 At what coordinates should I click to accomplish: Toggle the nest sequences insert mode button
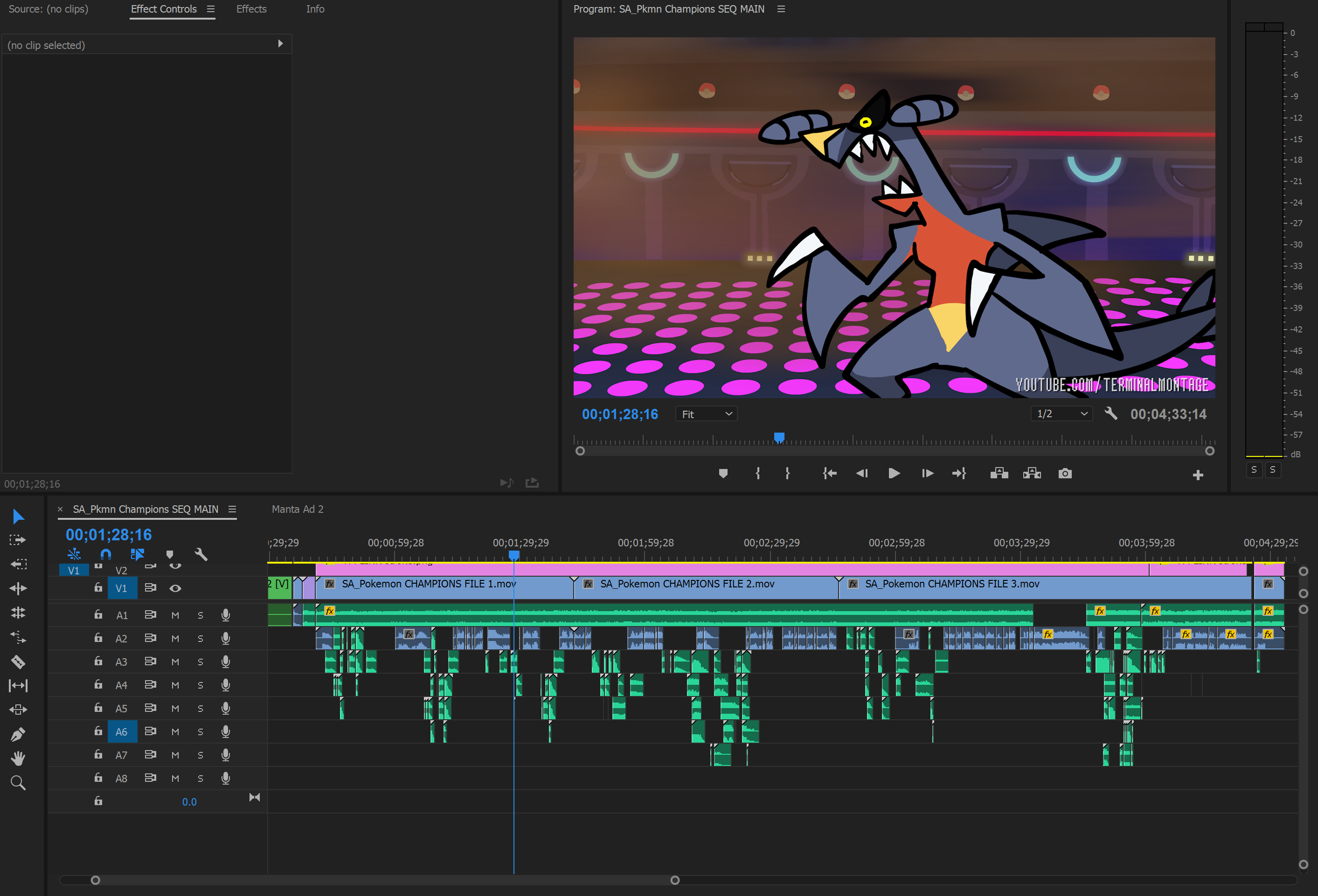pyautogui.click(x=74, y=554)
